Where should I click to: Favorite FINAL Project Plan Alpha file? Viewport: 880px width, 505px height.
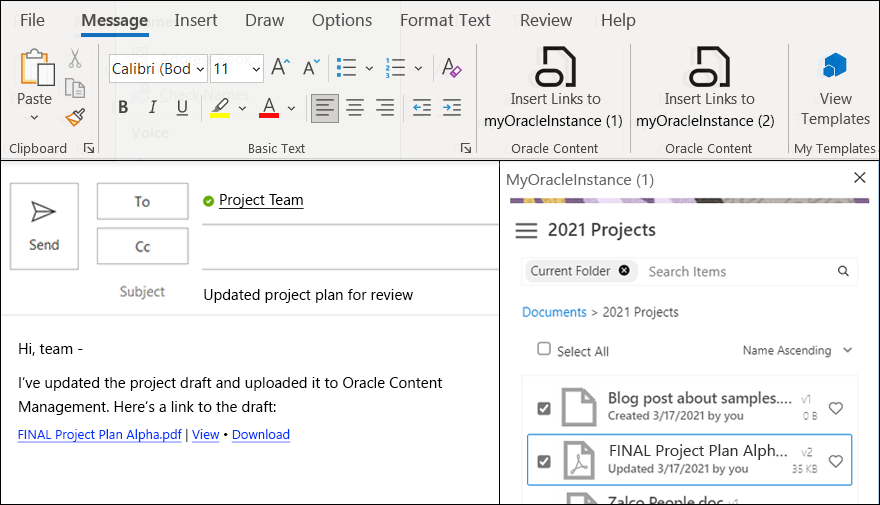836,461
